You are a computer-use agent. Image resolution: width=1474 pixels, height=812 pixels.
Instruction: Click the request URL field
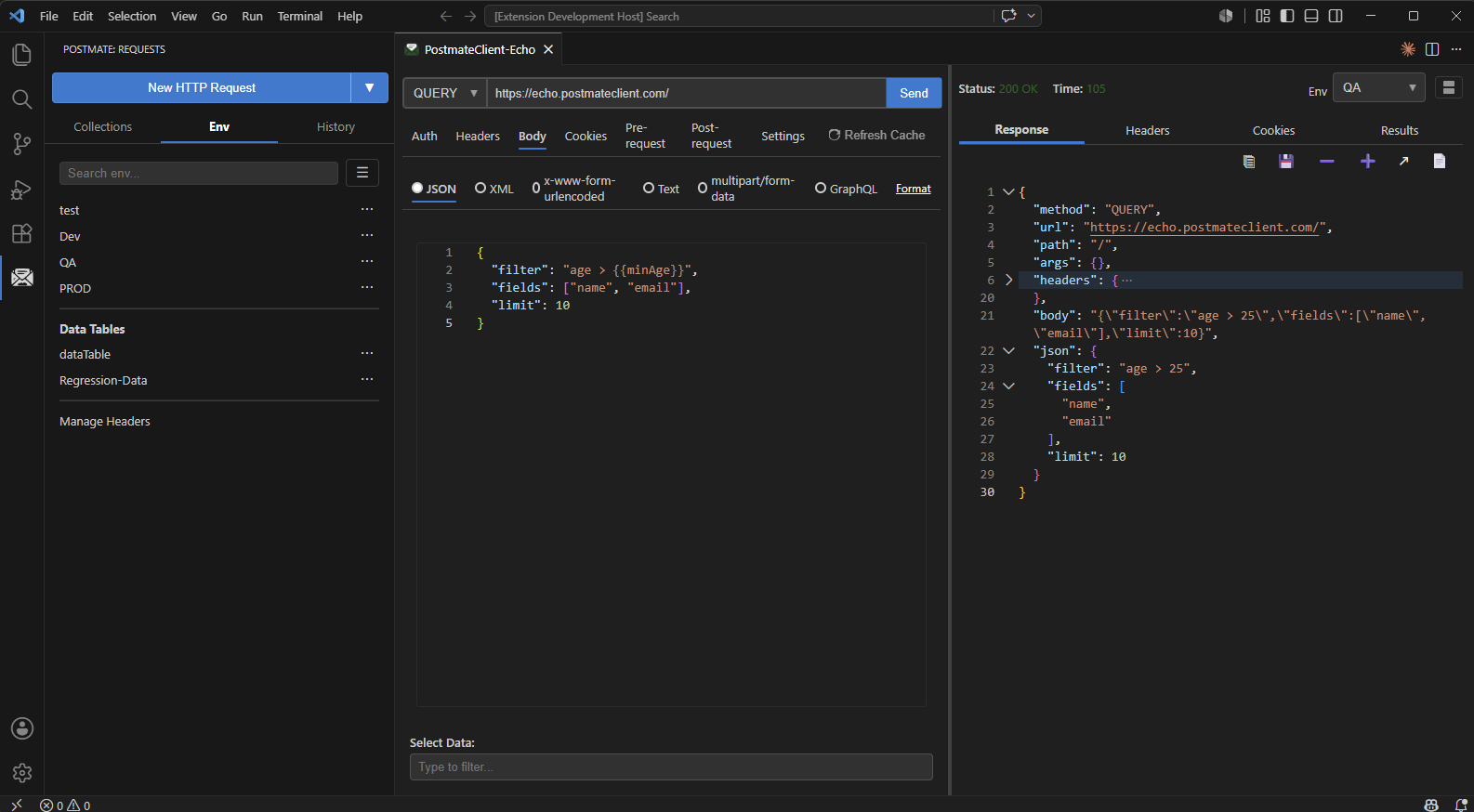[x=686, y=93]
